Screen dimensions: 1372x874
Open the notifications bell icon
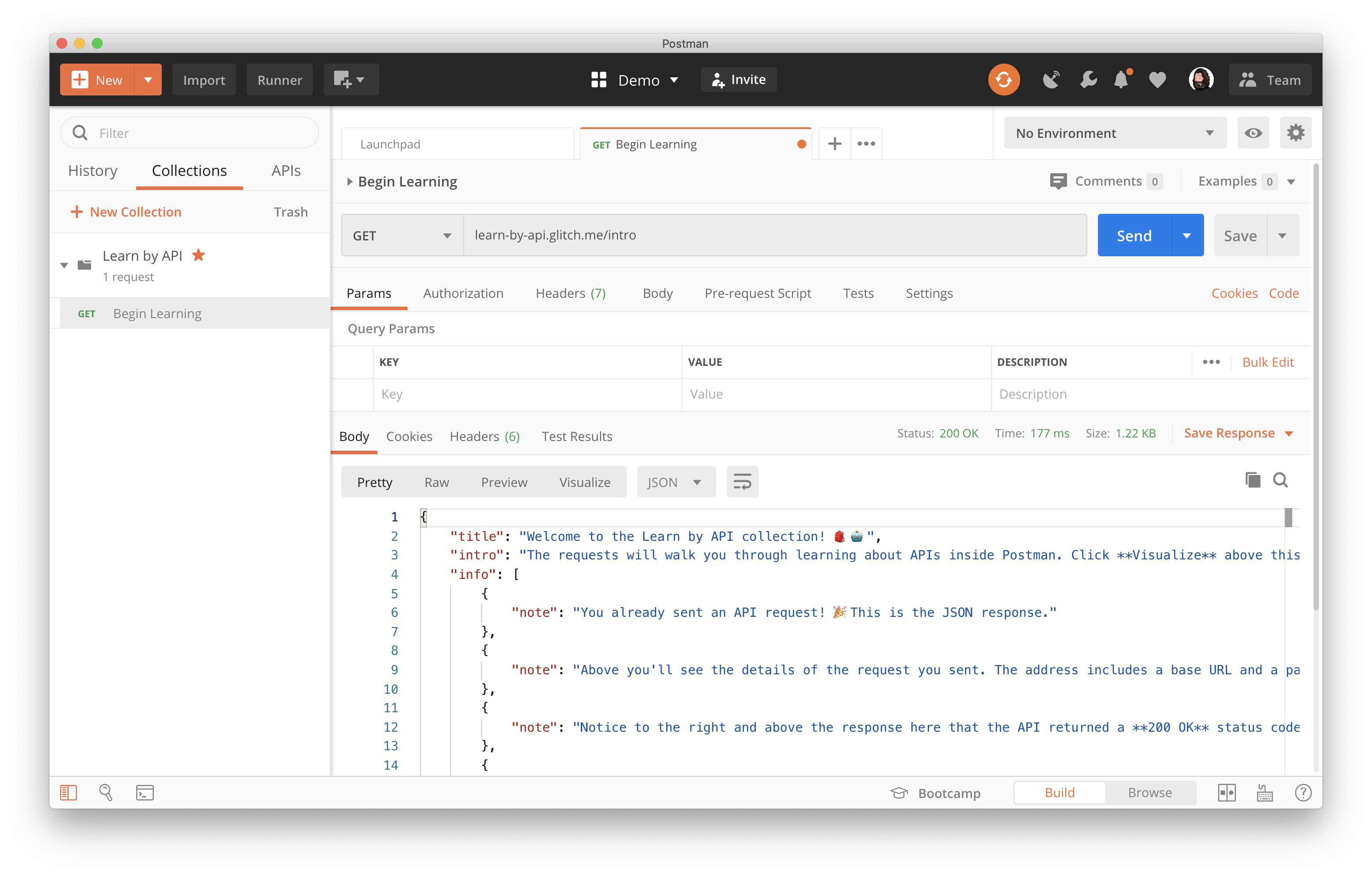point(1121,80)
